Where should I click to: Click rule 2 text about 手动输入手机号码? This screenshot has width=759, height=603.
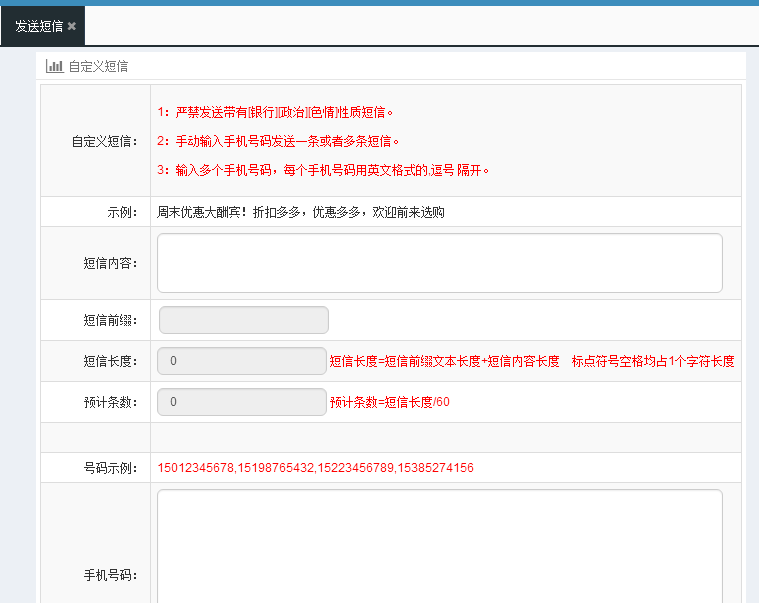click(x=278, y=141)
